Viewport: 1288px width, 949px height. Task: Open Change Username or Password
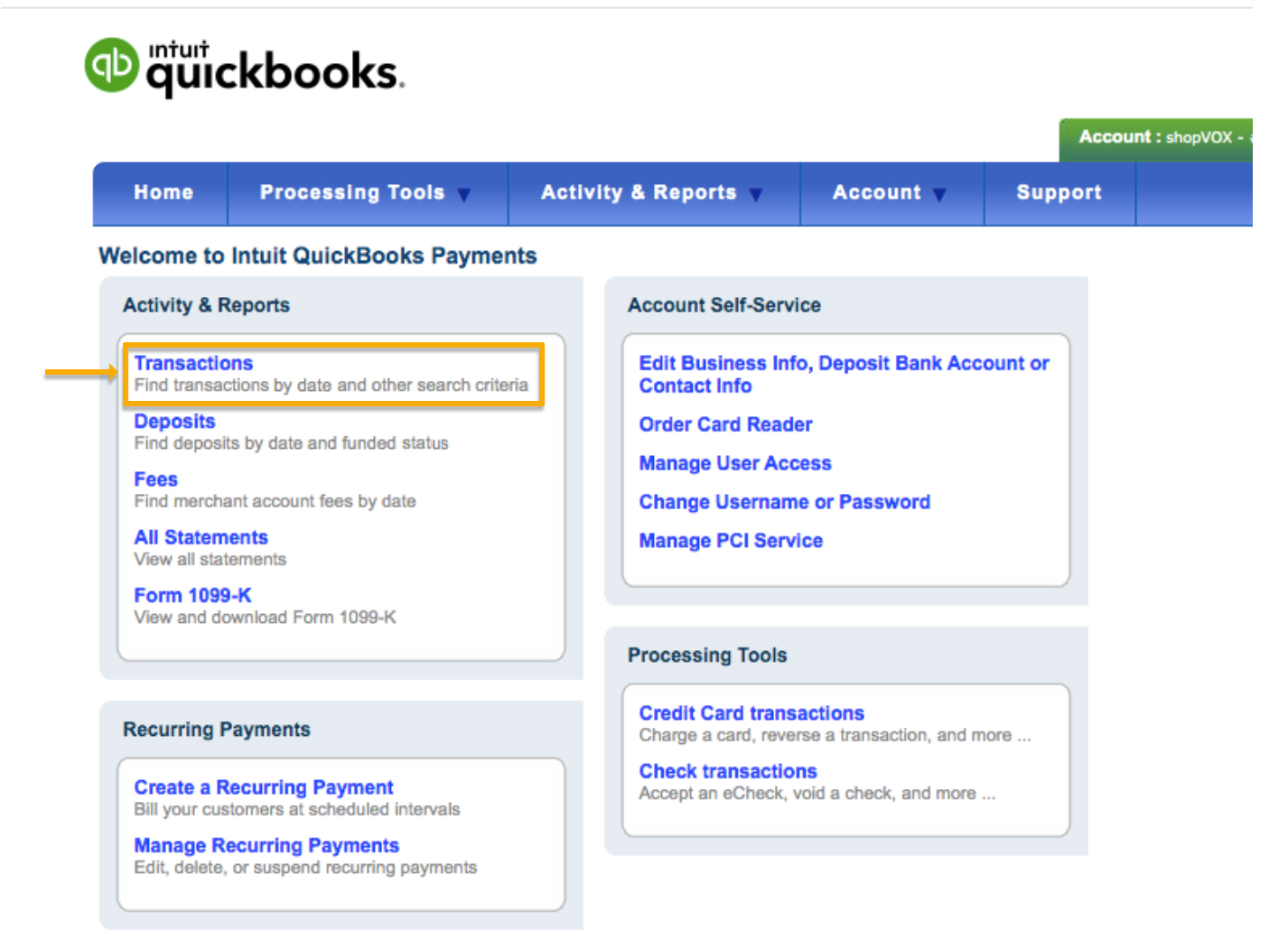[x=784, y=502]
